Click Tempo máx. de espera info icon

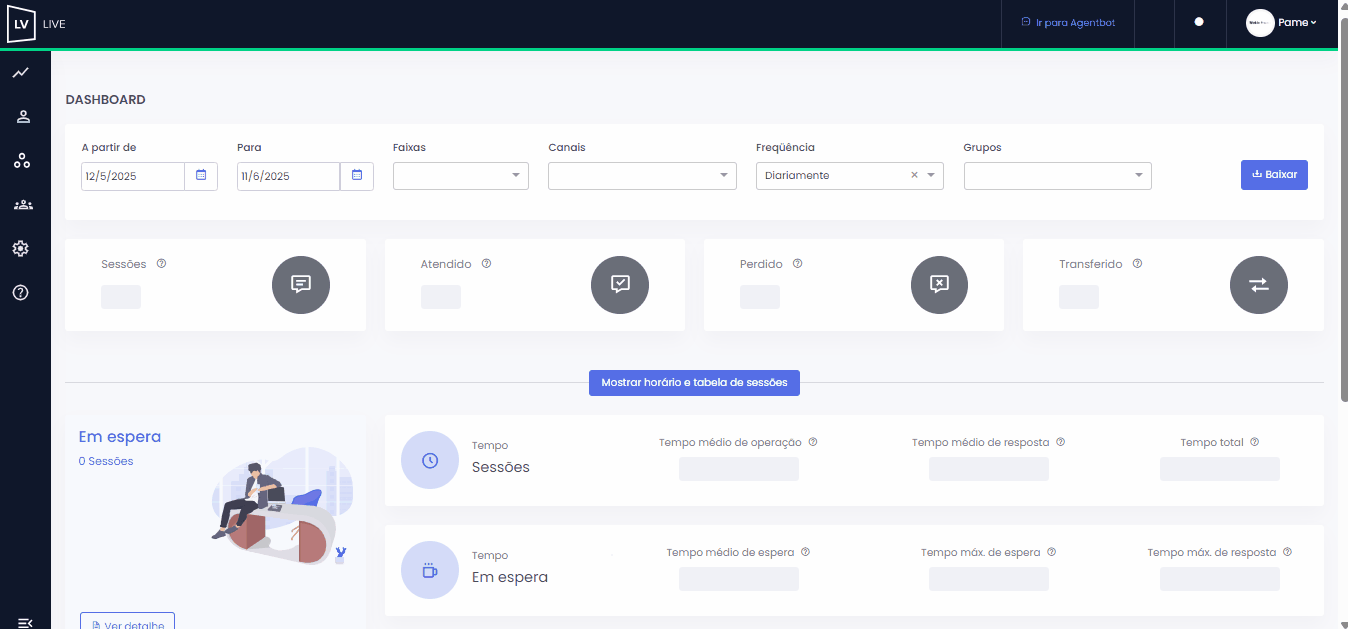1051,552
